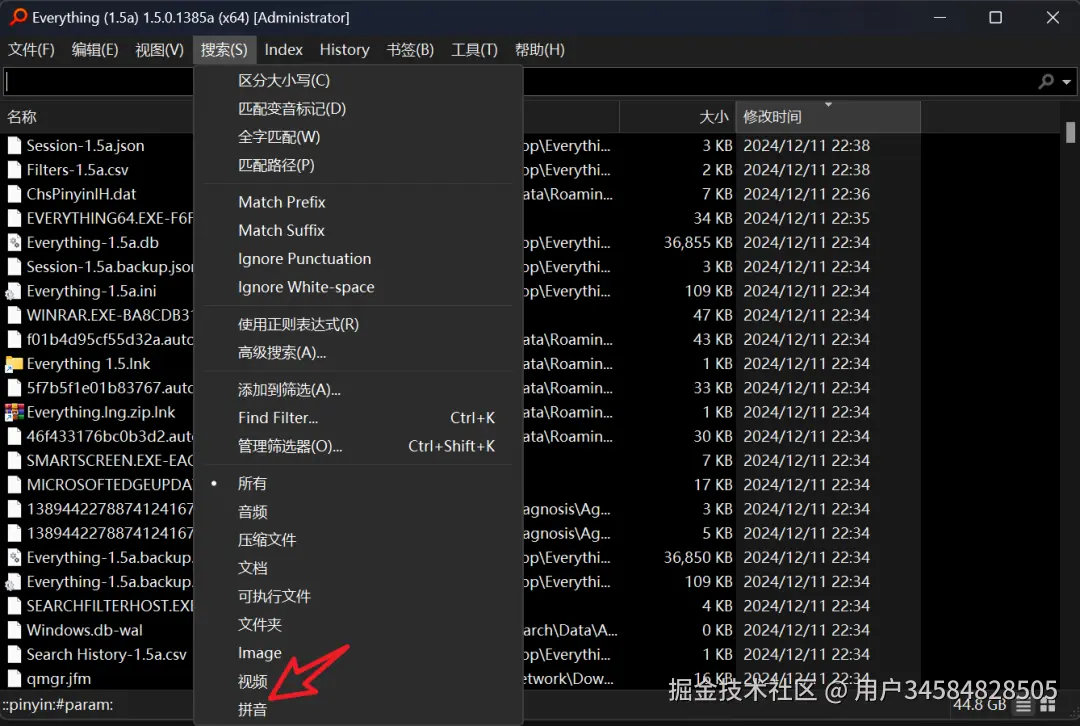Click the Windows.db-wal file icon
This screenshot has width=1080, height=726.
click(x=14, y=630)
